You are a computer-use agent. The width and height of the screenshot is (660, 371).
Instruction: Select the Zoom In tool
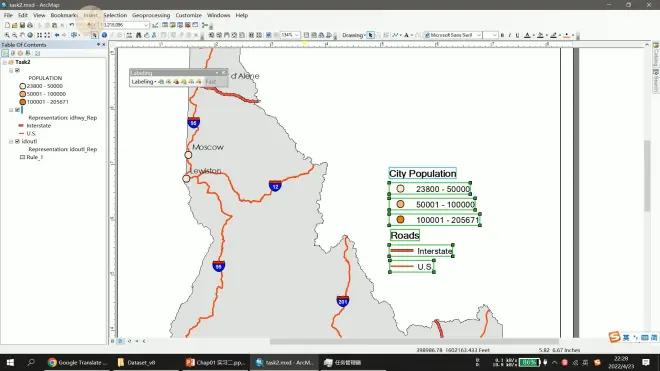(7, 35)
